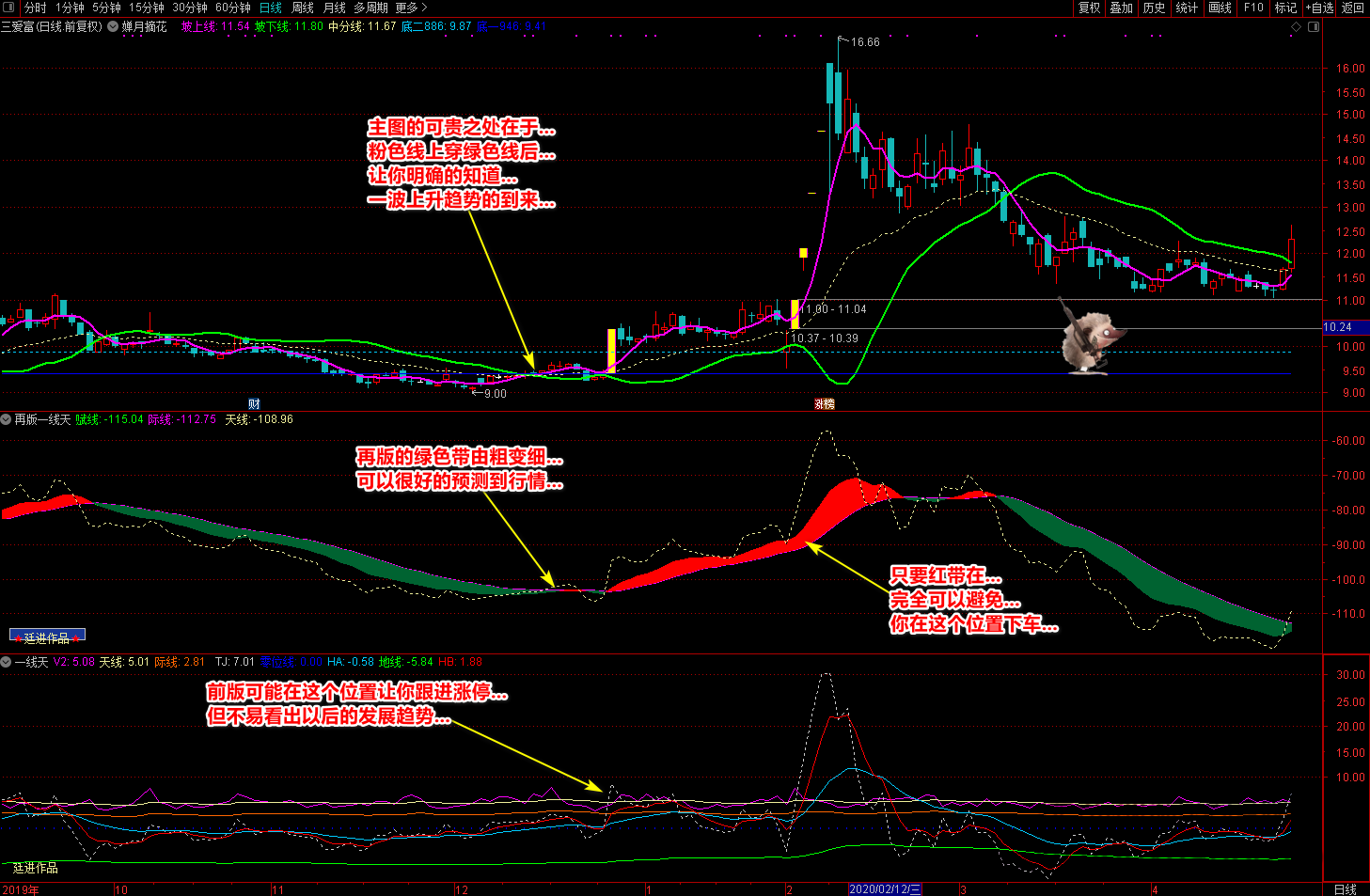Toggle 叠加 overlay mode
The height and width of the screenshot is (896, 1370).
coord(1121,8)
